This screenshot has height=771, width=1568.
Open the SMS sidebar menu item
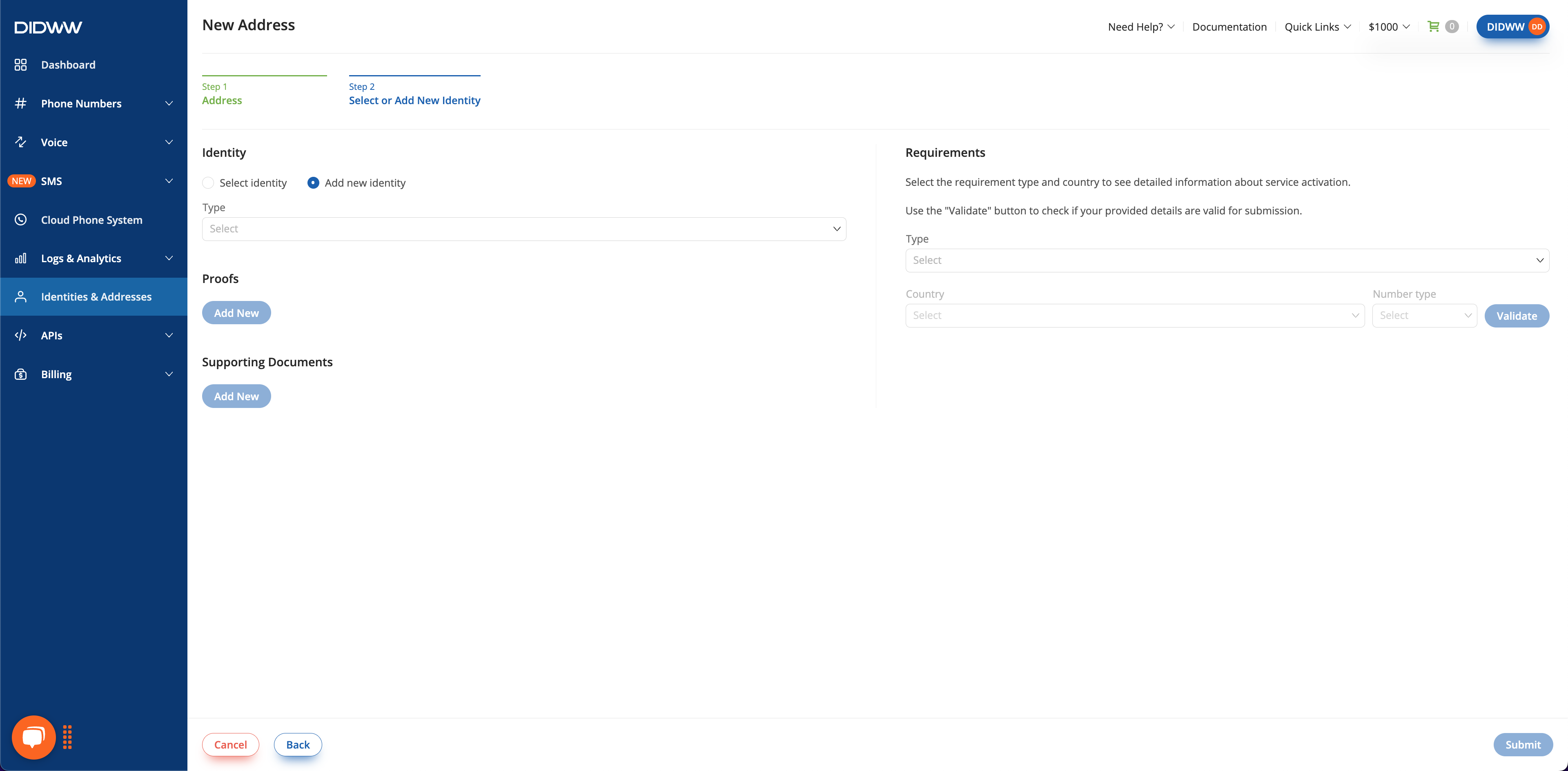click(x=94, y=181)
